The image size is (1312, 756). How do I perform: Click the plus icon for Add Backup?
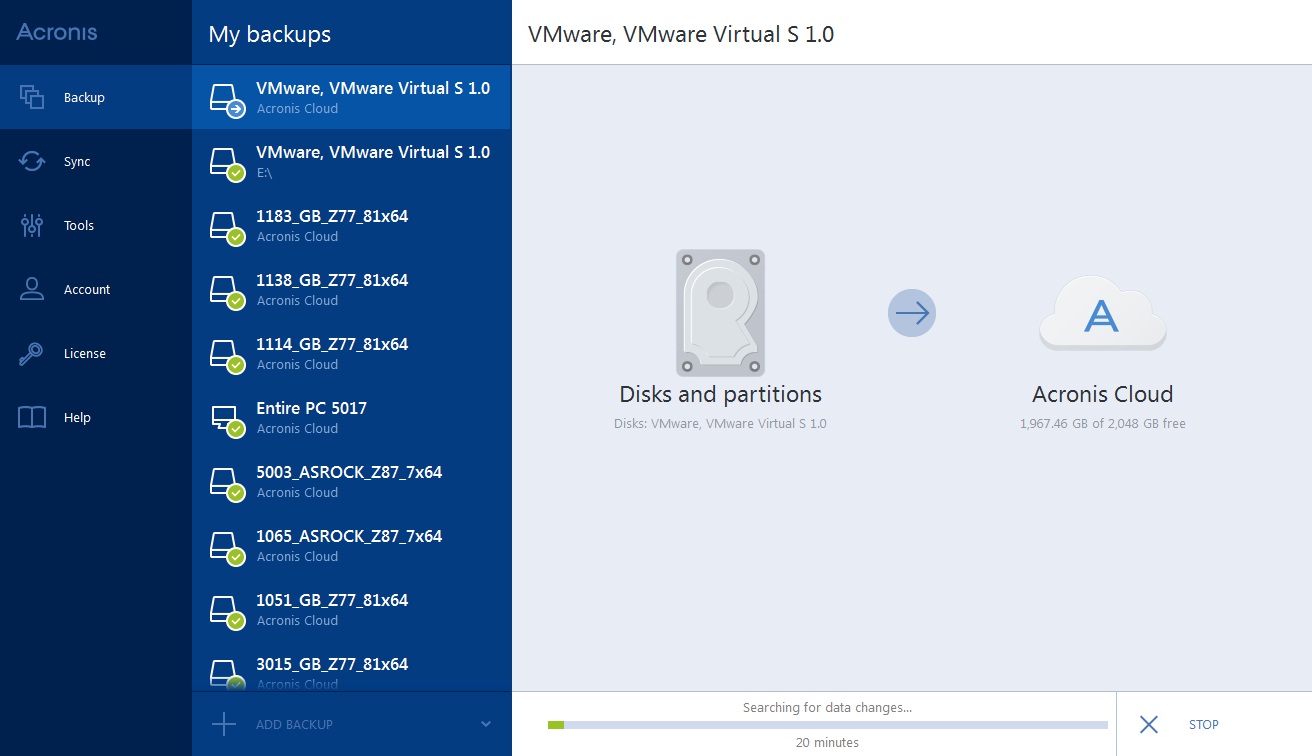pyautogui.click(x=224, y=724)
